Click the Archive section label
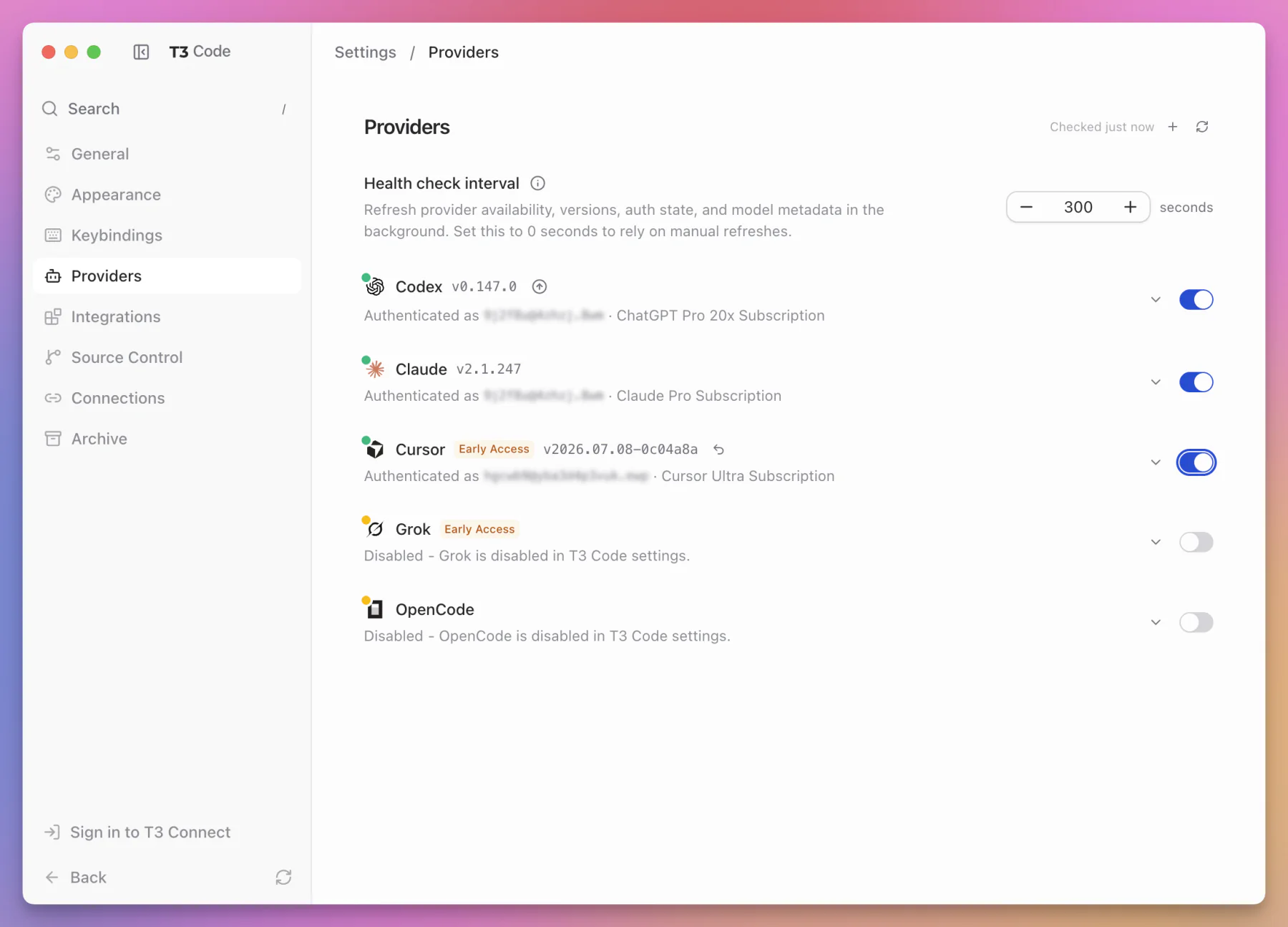Screen dimensions: 1288x927 click(x=99, y=439)
